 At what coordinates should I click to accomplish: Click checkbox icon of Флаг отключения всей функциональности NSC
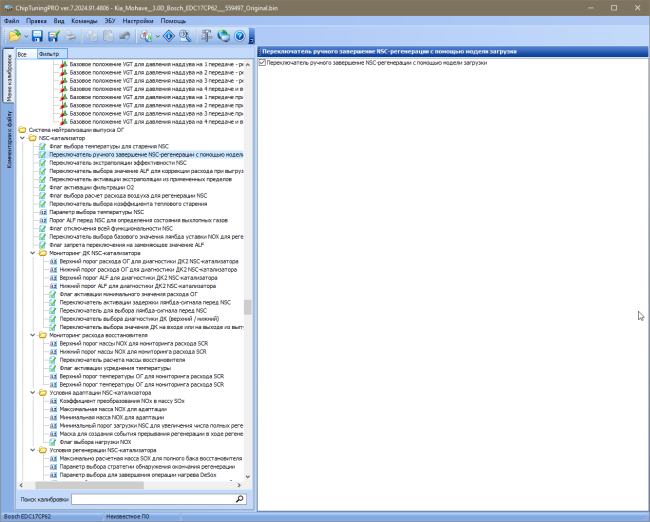(42, 228)
